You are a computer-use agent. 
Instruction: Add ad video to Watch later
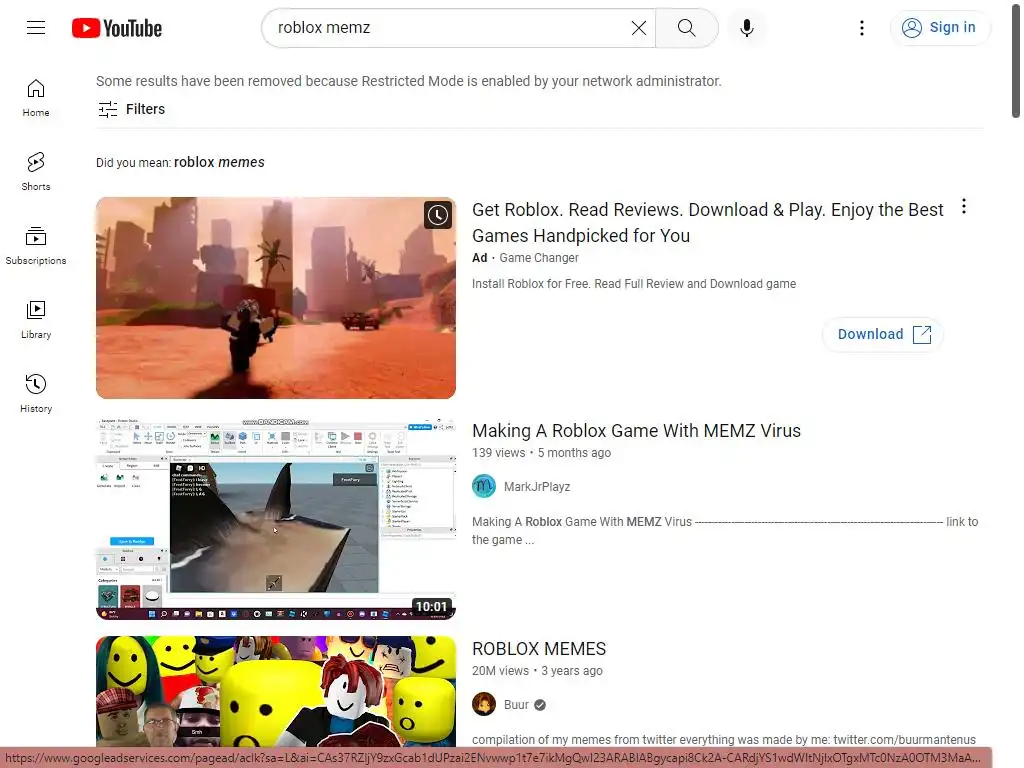(x=438, y=215)
